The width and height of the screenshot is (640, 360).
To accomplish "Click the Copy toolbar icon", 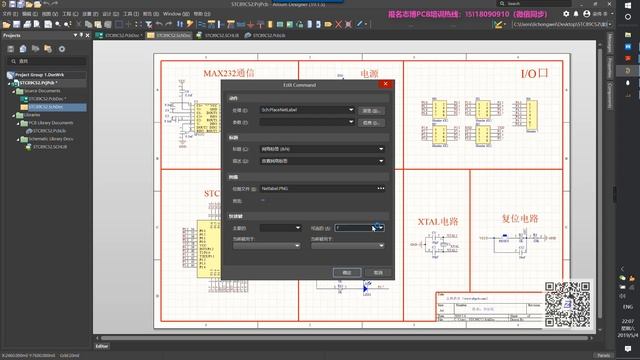I will [88, 24].
